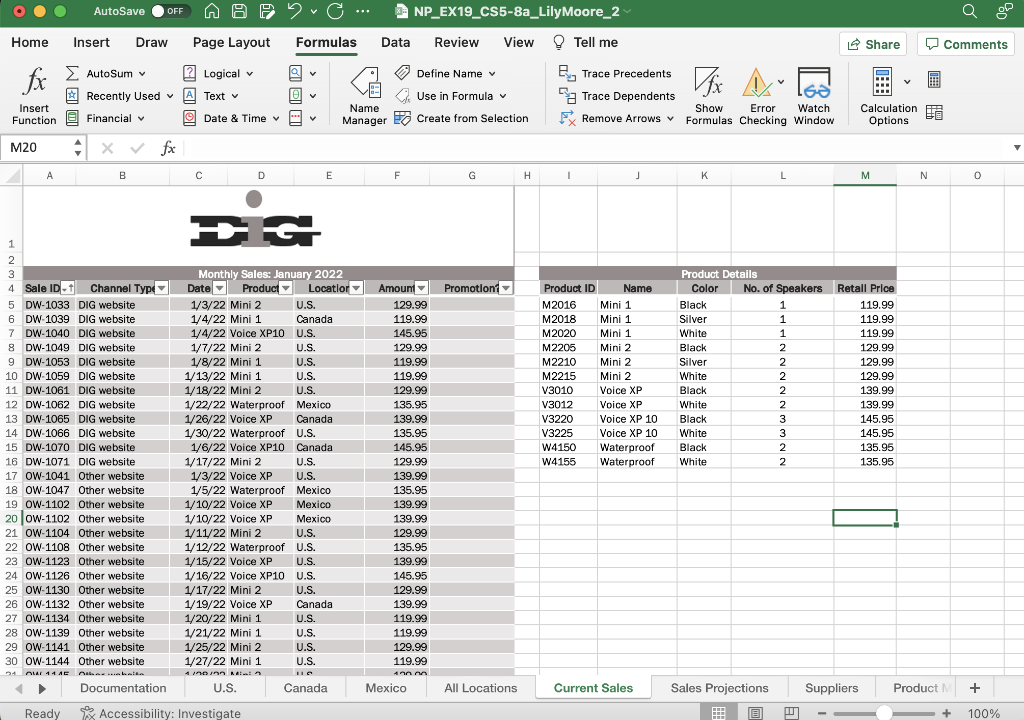Open the Comments panel
The image size is (1024, 720).
pos(965,44)
